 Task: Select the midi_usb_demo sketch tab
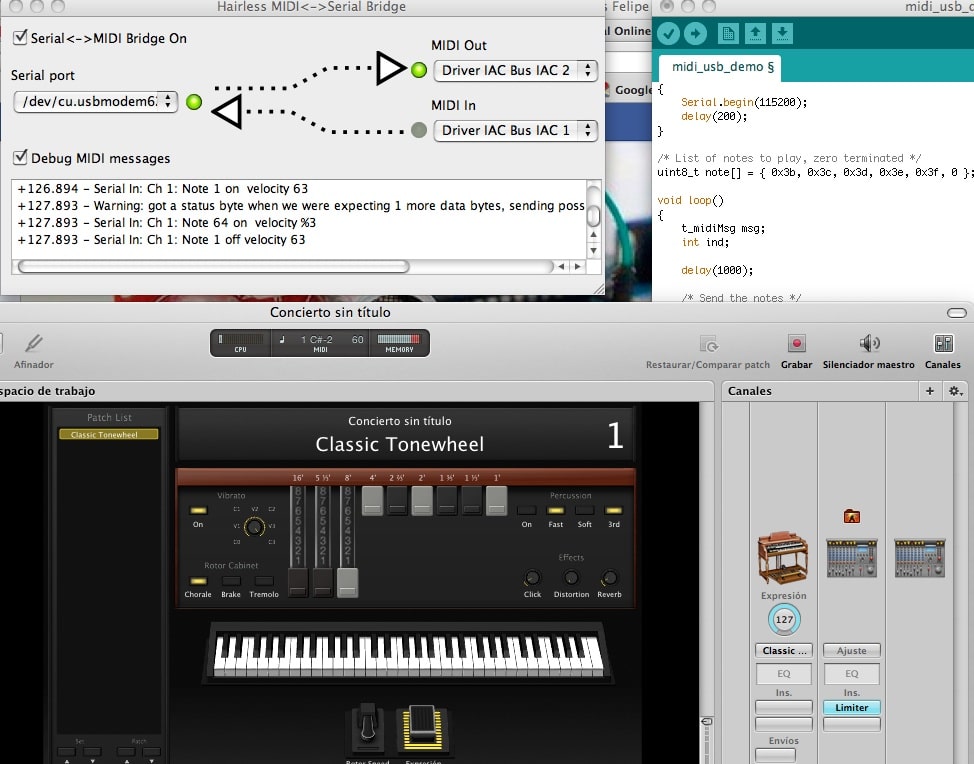tap(717, 68)
